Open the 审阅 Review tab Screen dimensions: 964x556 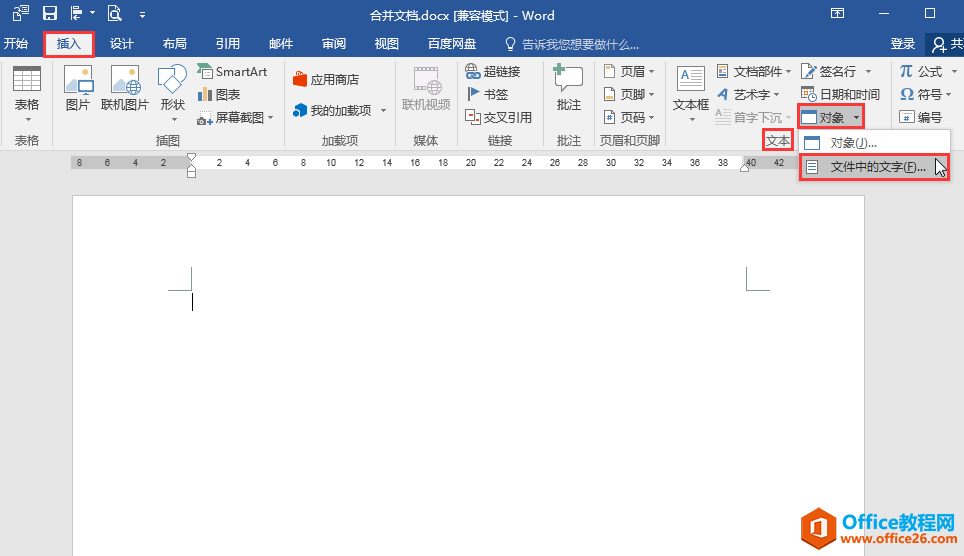334,44
